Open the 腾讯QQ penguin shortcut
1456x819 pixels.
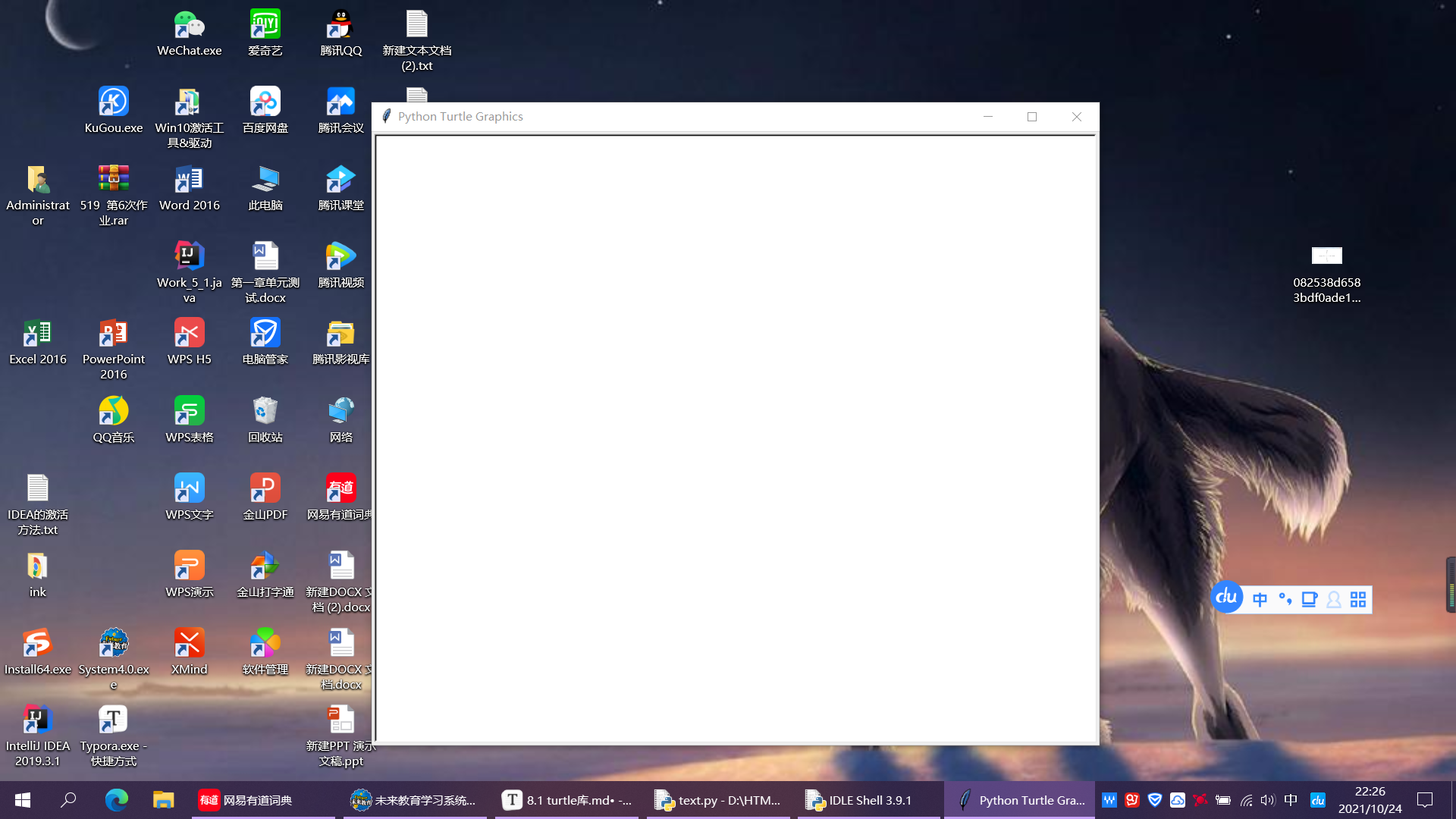click(340, 33)
